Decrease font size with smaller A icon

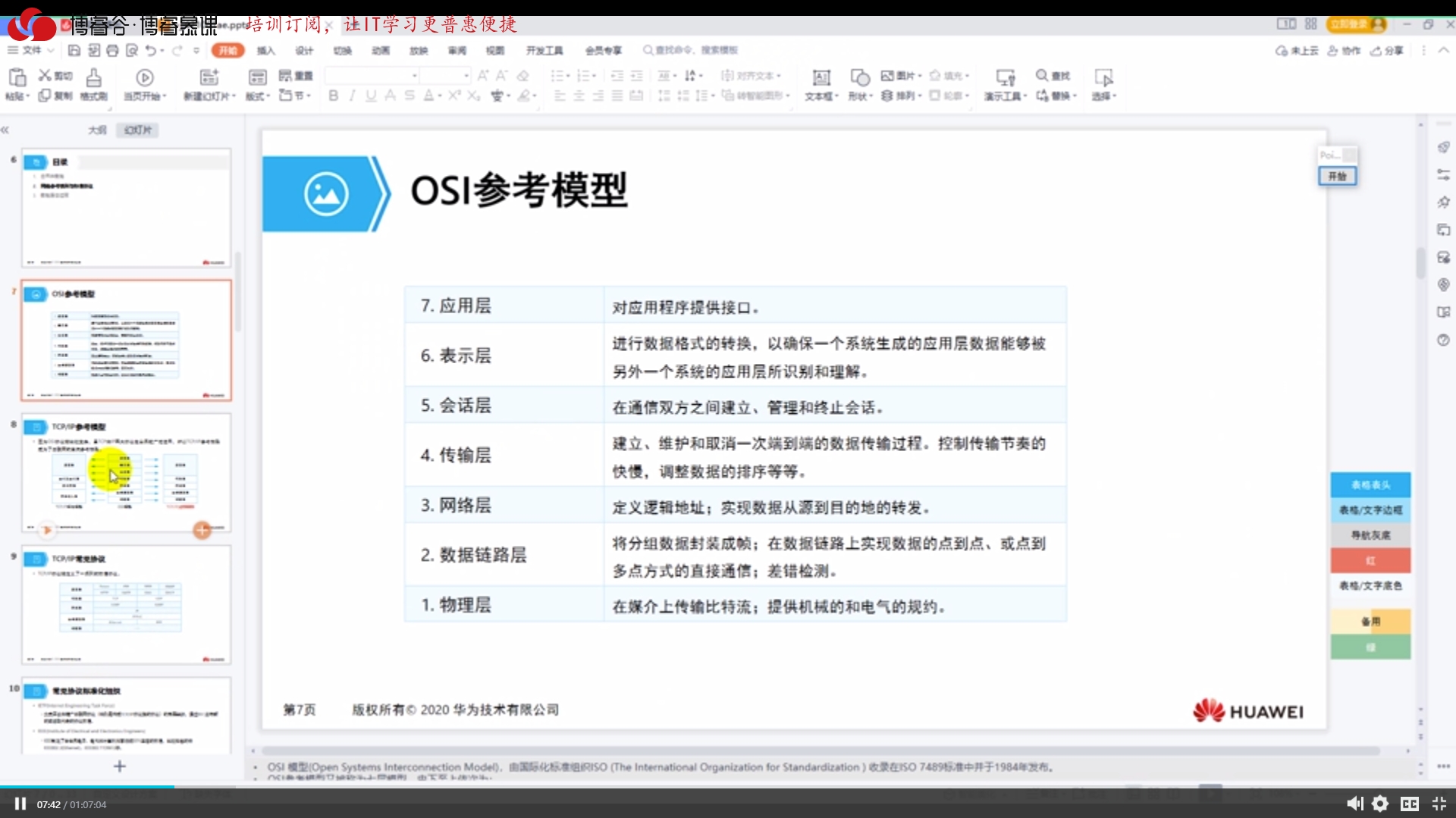502,76
